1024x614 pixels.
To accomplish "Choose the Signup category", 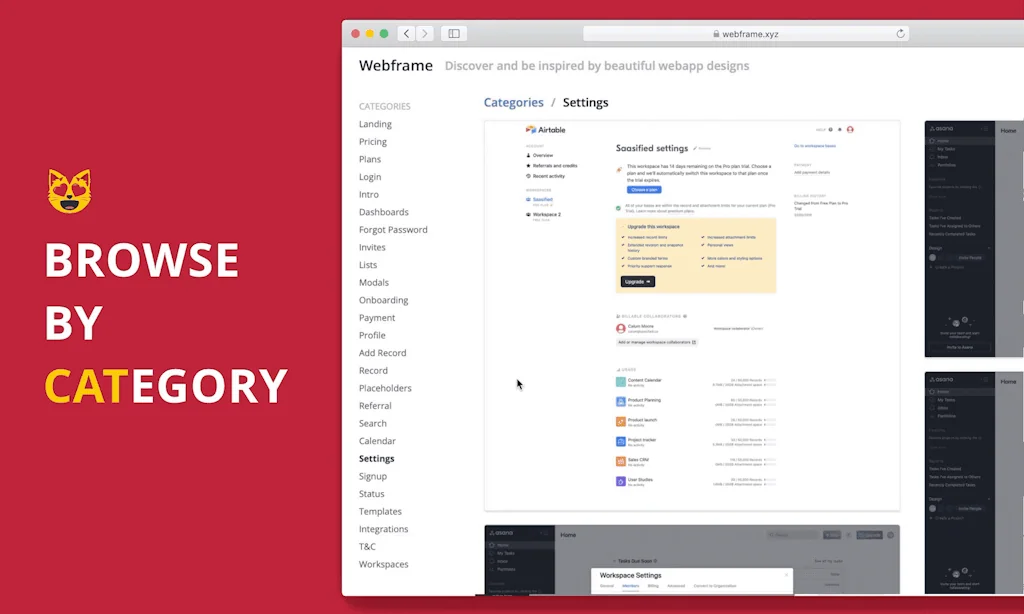I will 372,477.
